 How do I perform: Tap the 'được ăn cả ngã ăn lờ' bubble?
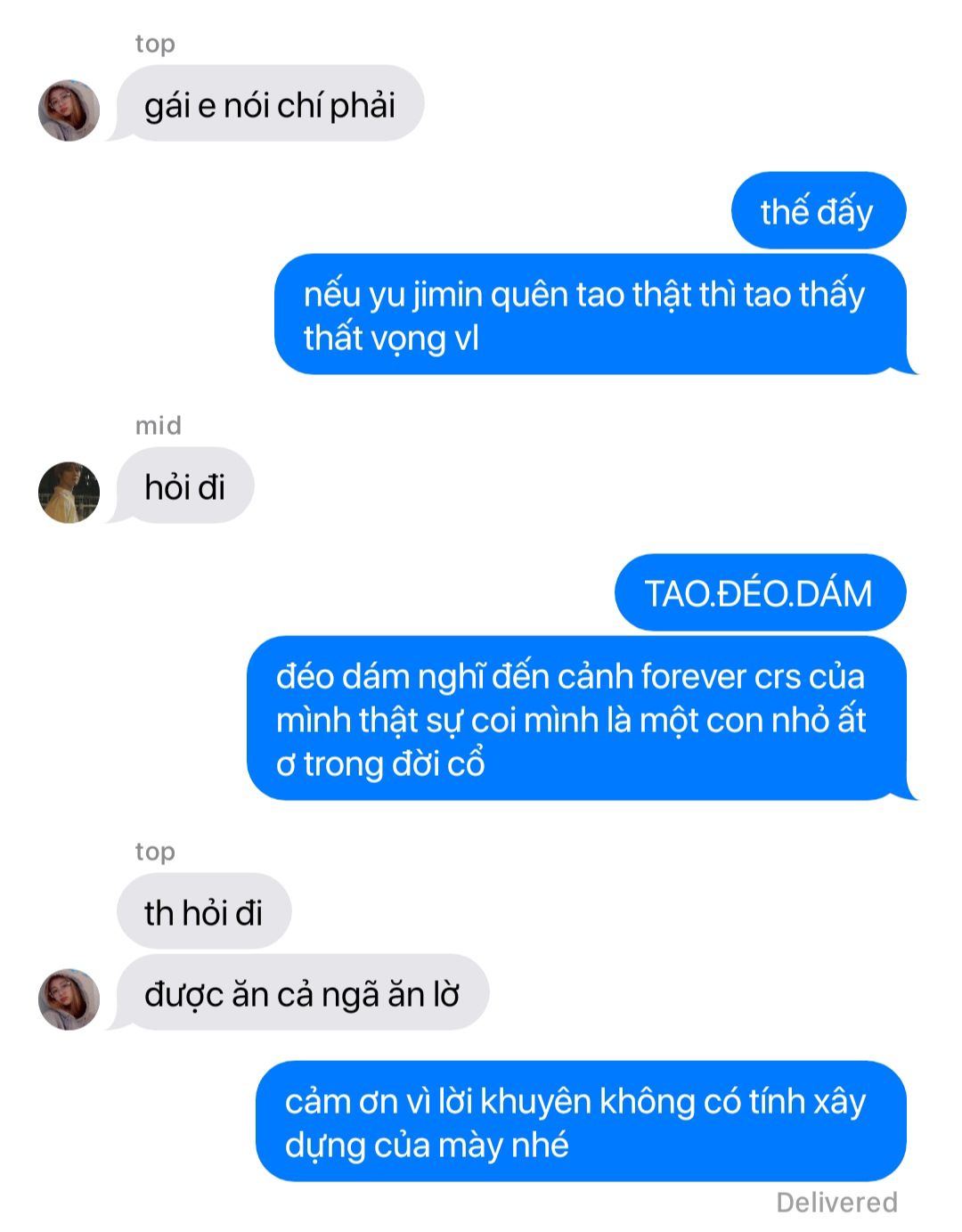click(x=302, y=992)
